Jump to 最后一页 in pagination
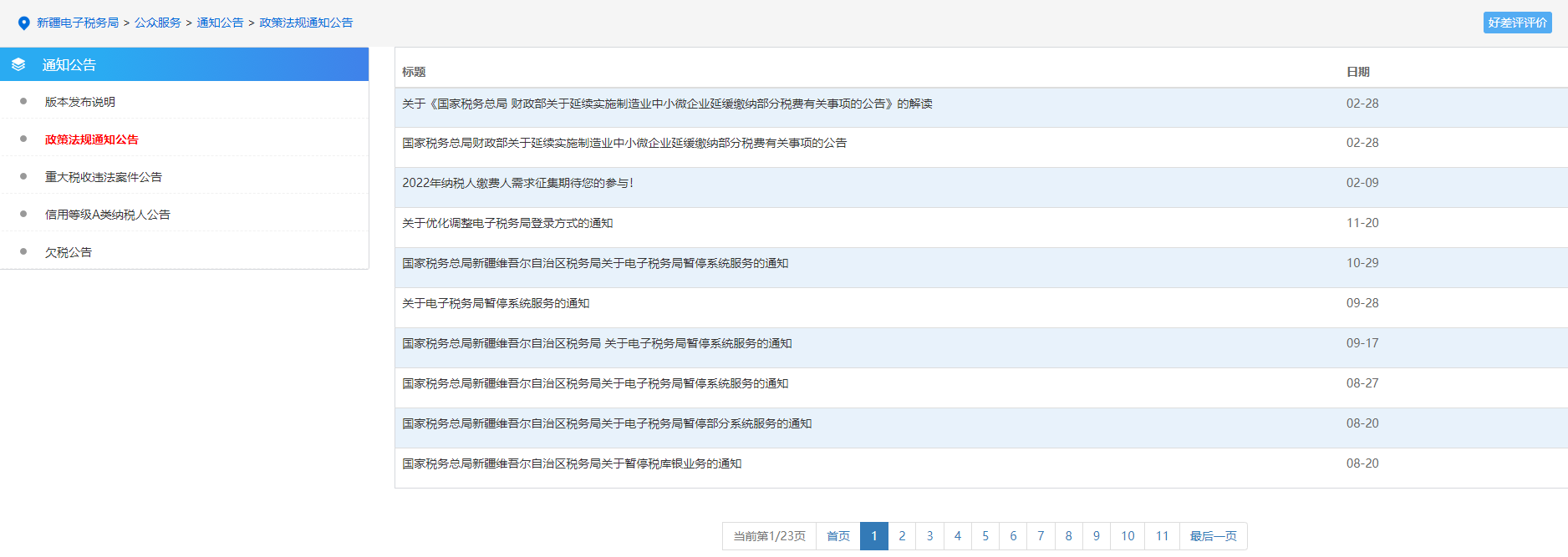 click(x=1214, y=536)
